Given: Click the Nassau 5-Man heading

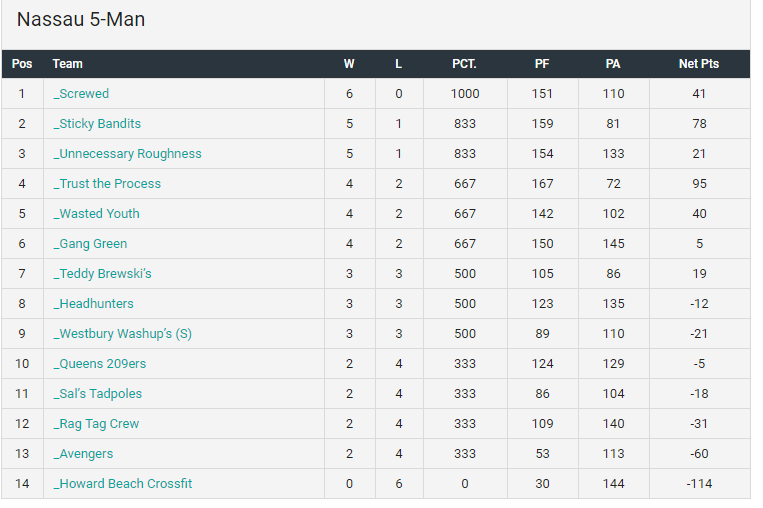Looking at the screenshot, I should click(81, 20).
